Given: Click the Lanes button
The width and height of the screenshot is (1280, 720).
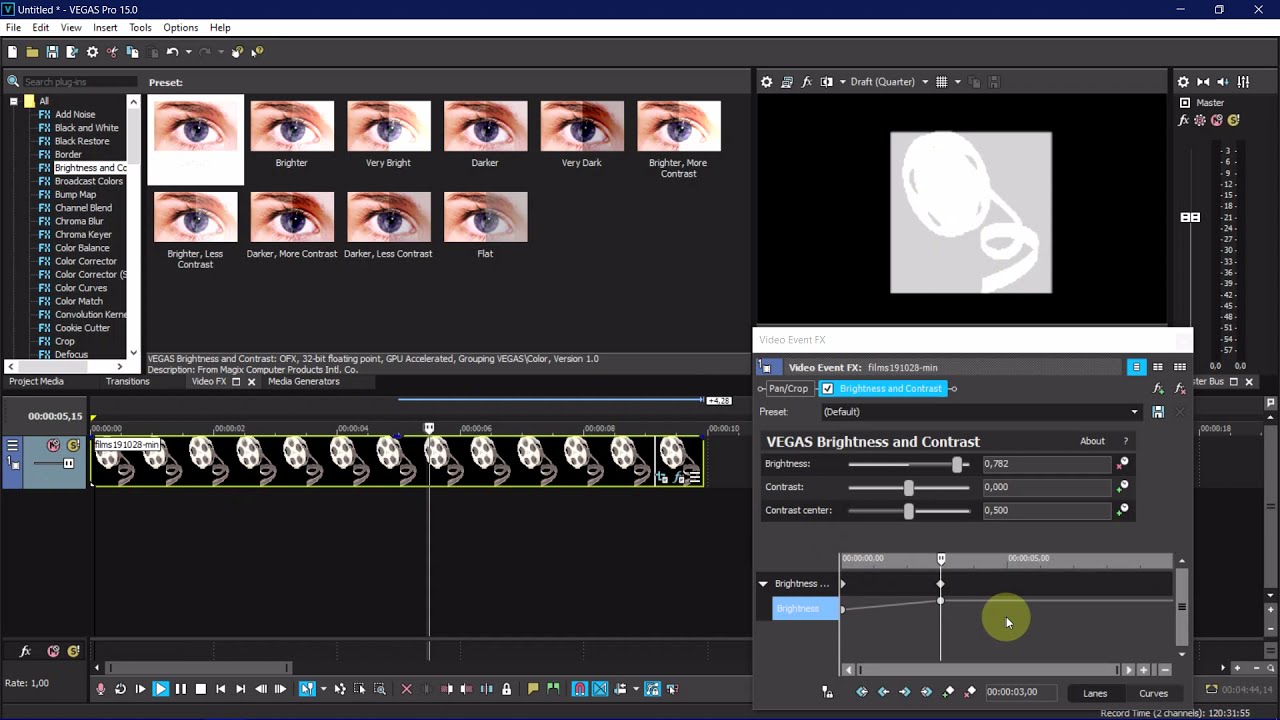Looking at the screenshot, I should (1095, 693).
